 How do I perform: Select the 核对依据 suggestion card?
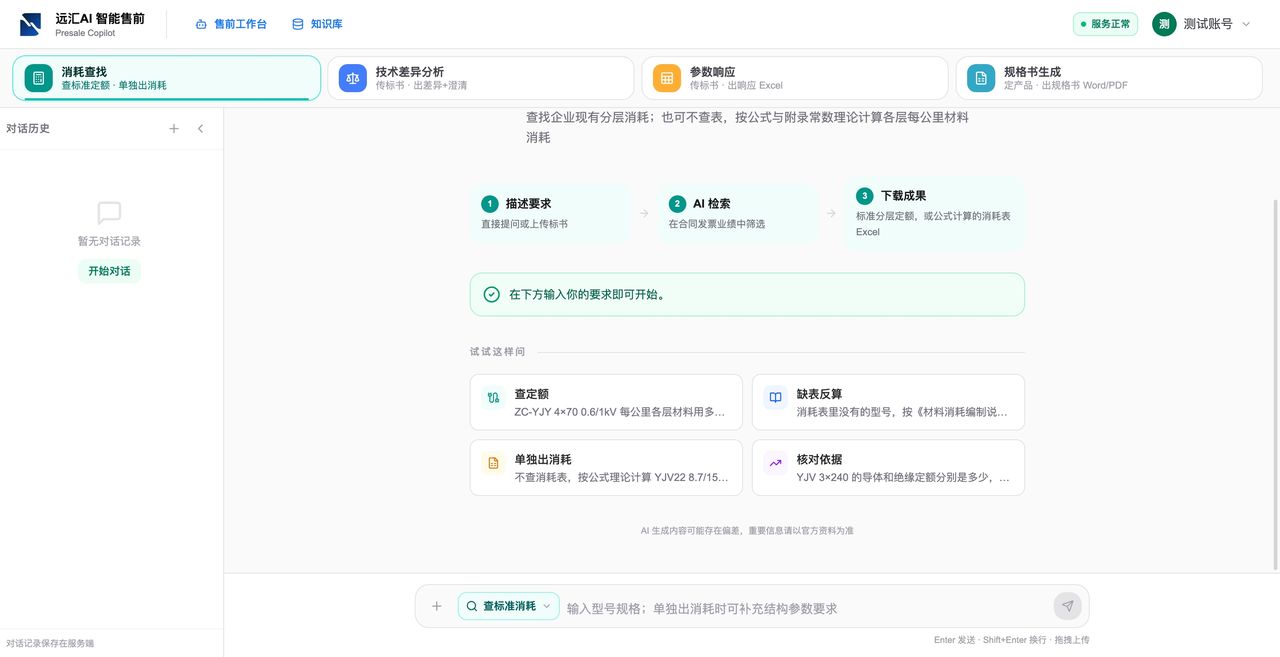[888, 468]
